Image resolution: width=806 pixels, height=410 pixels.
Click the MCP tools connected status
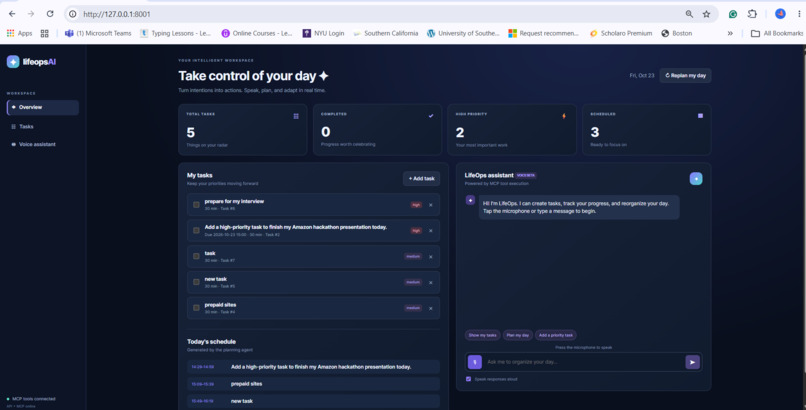click(31, 399)
